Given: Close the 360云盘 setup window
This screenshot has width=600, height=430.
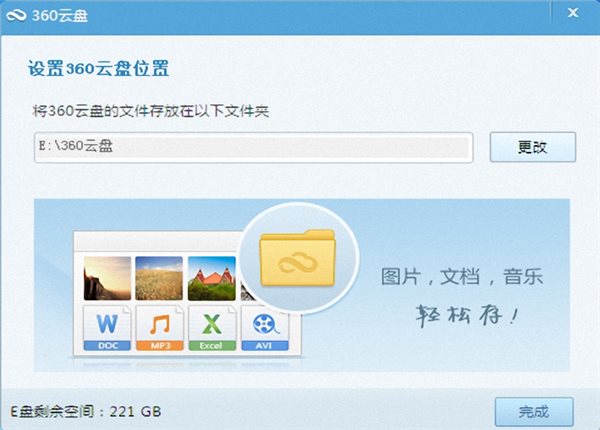Looking at the screenshot, I should [x=573, y=13].
